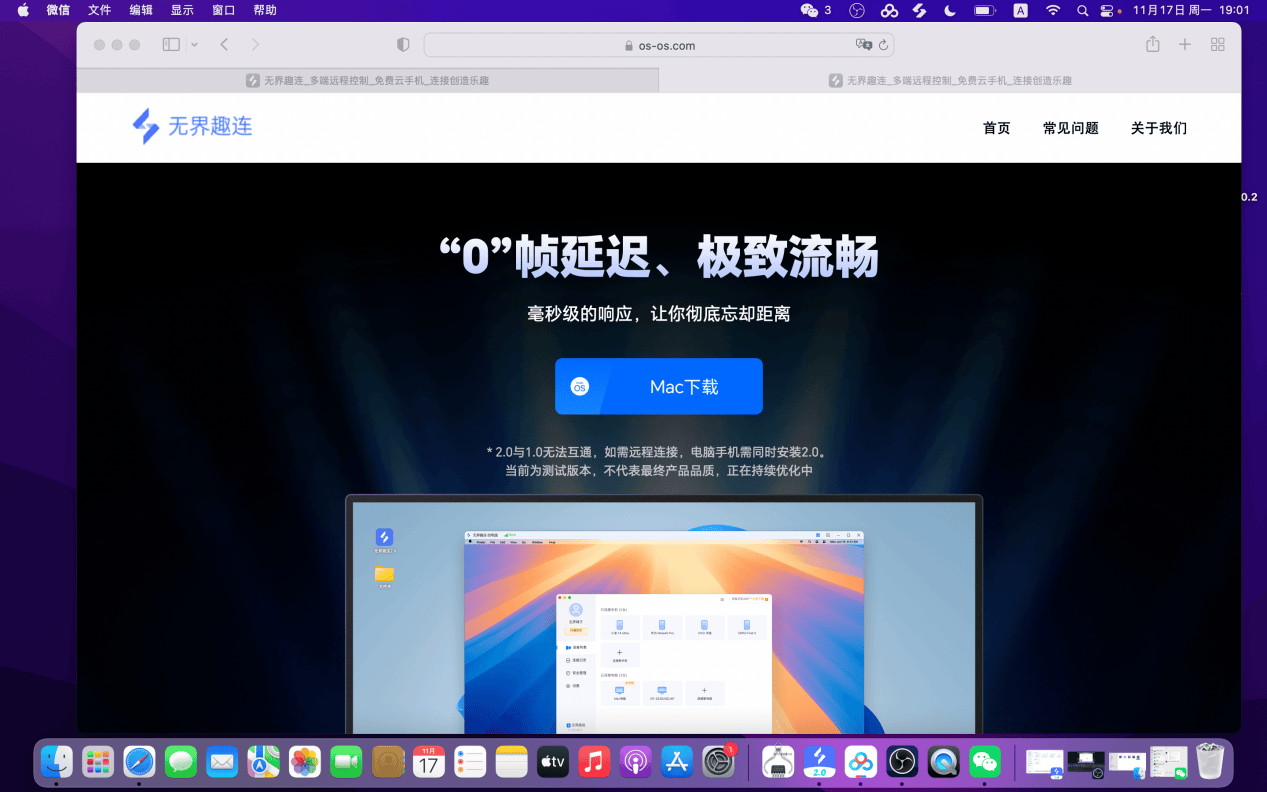Open WeChat from the Dock
This screenshot has height=792, width=1267.
(x=986, y=762)
